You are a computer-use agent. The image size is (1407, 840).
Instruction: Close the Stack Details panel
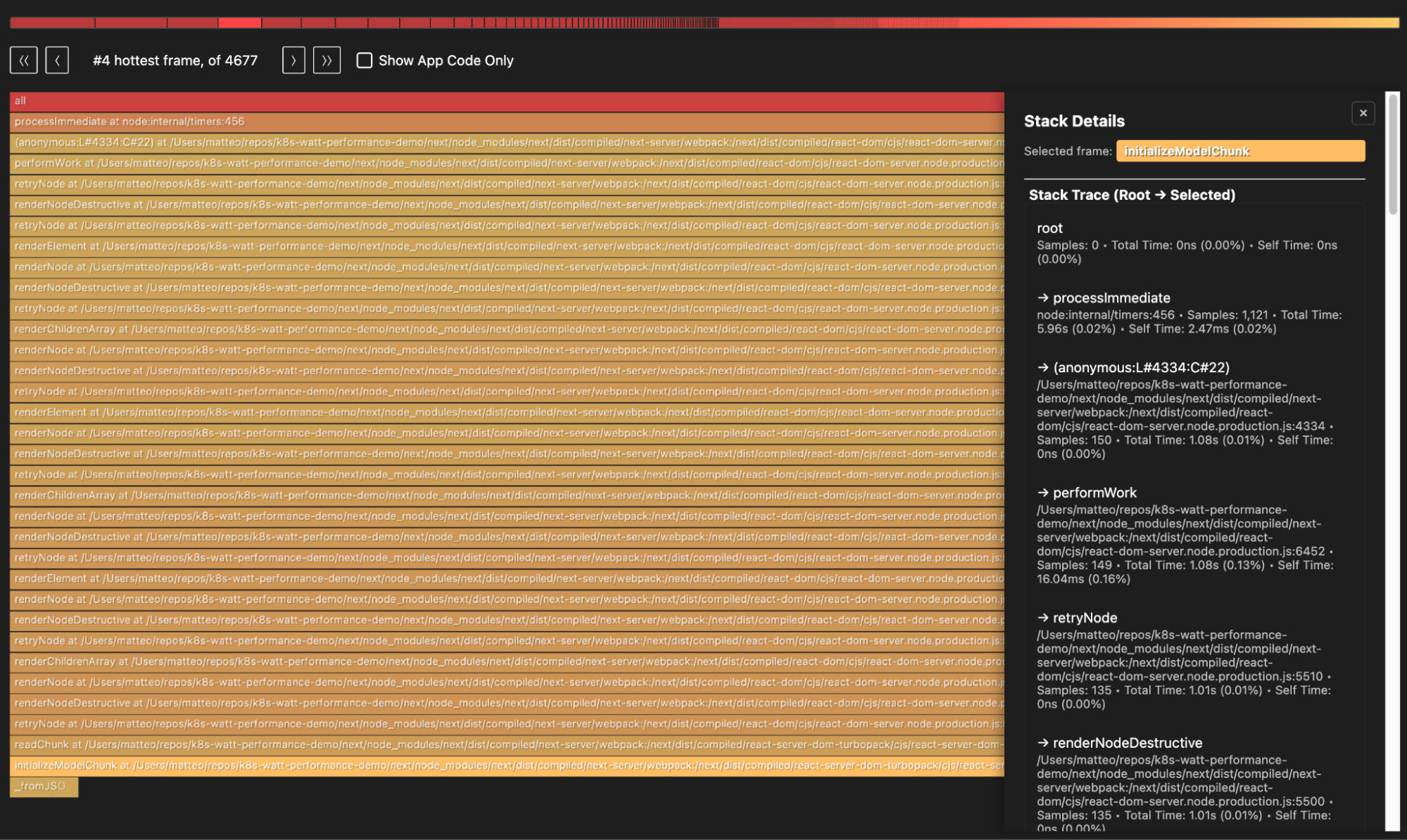coord(1363,113)
